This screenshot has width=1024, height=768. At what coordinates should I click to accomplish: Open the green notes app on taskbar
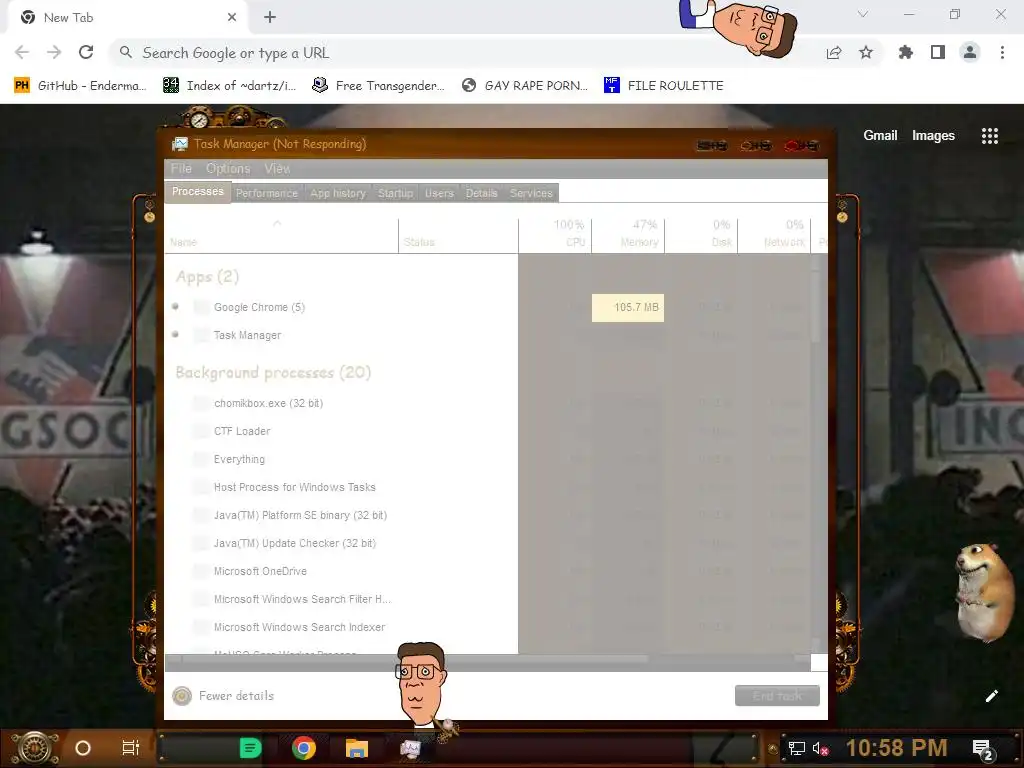251,748
